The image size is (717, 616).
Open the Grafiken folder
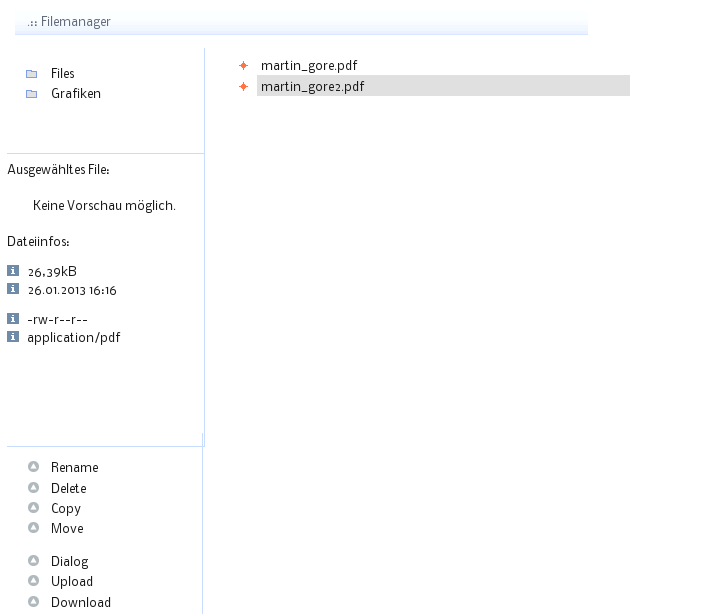(x=76, y=93)
